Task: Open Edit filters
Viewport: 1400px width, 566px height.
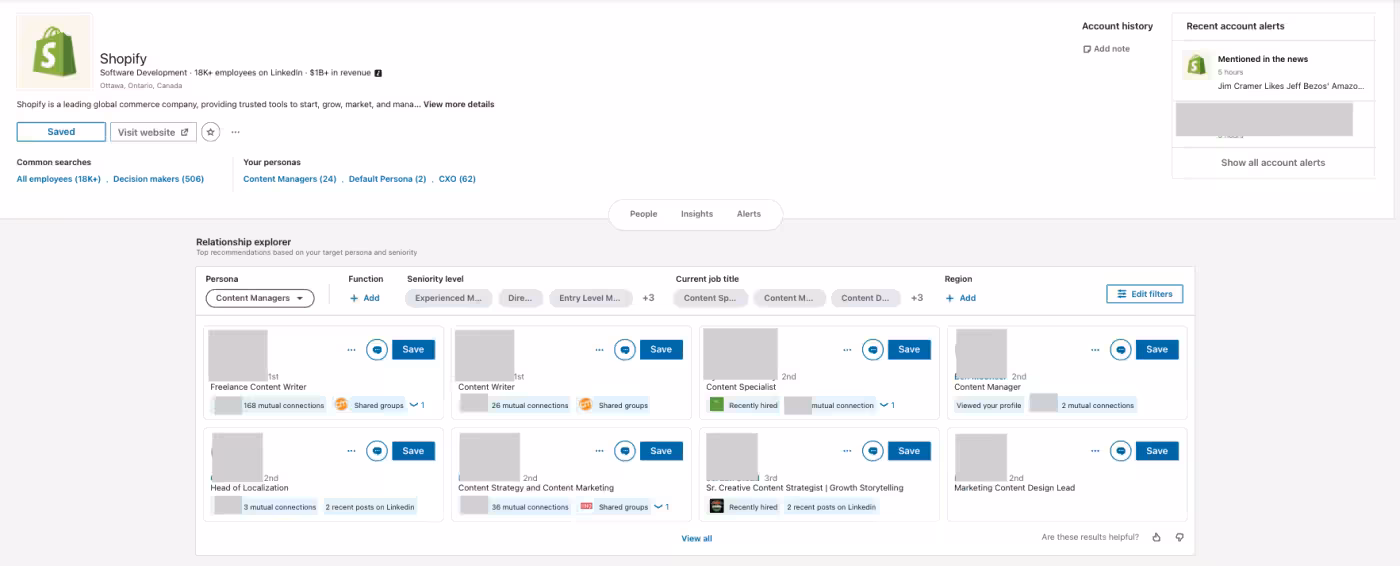Action: (1145, 294)
